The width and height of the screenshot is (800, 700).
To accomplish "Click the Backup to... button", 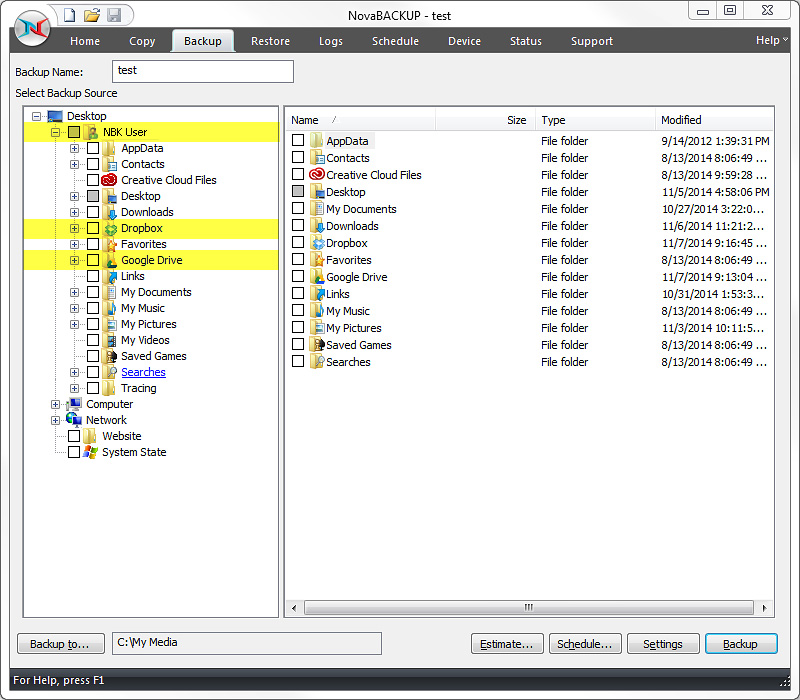I will click(x=61, y=644).
